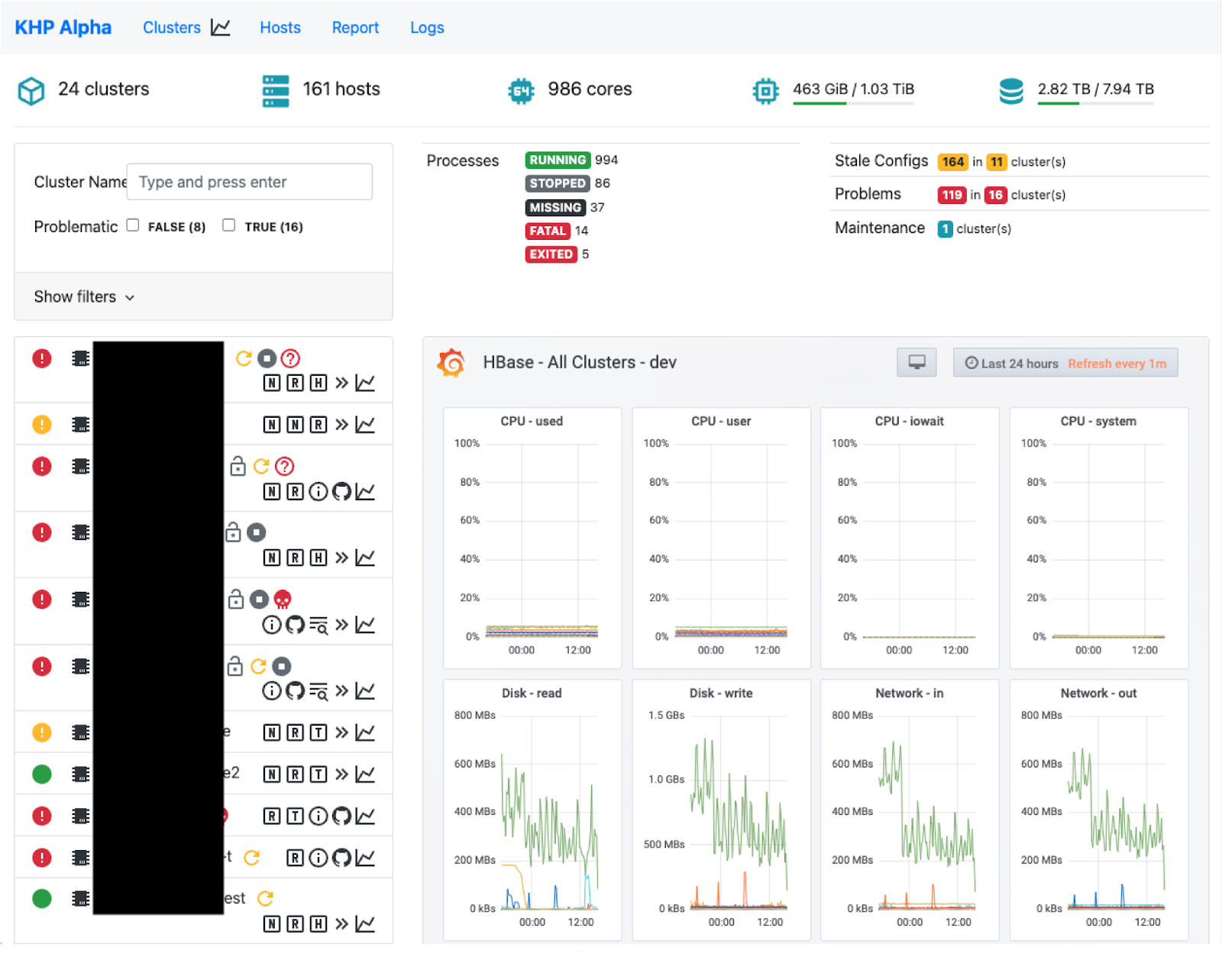
Task: Open the Grafana logo in HBase panel
Action: [x=451, y=362]
